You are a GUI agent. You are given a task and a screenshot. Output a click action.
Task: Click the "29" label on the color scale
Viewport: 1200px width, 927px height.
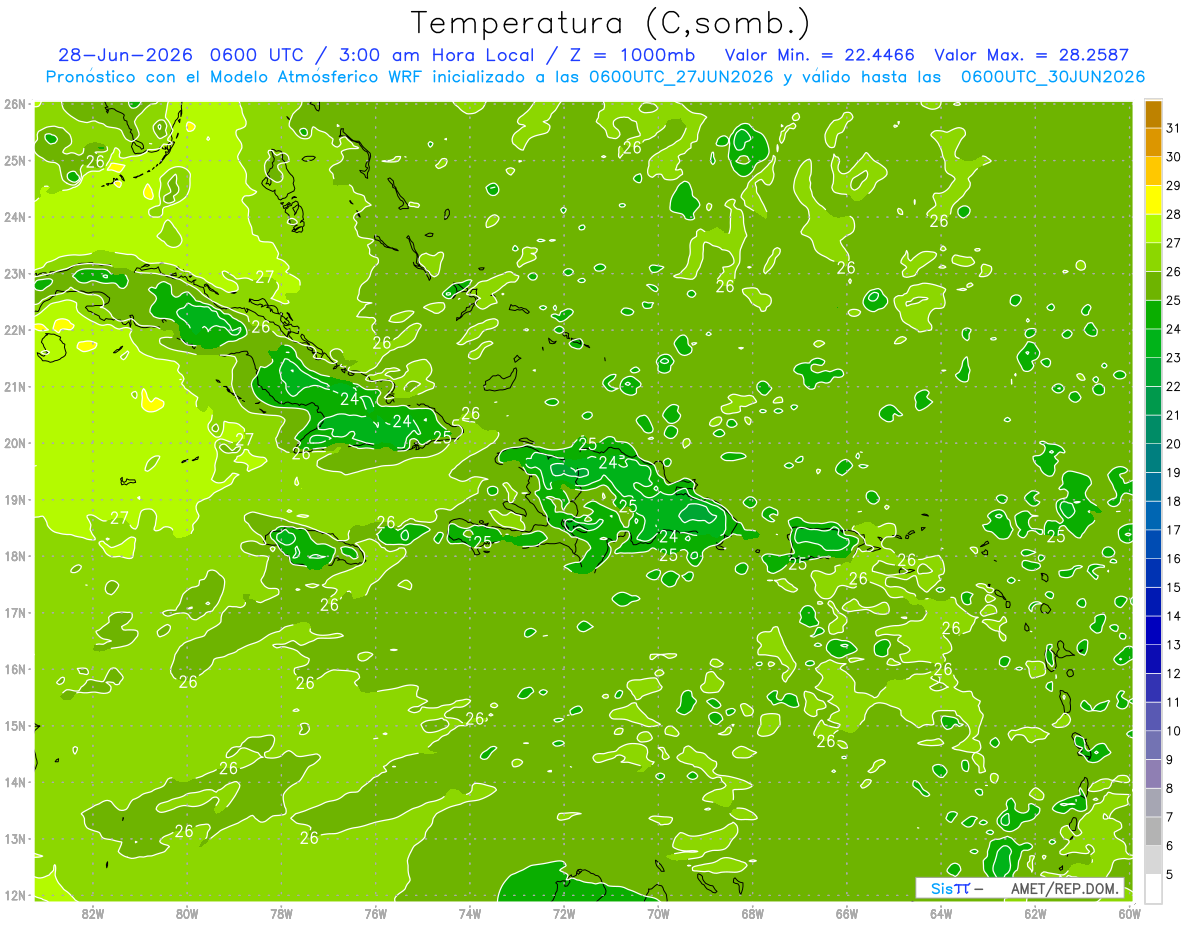[x=1174, y=186]
